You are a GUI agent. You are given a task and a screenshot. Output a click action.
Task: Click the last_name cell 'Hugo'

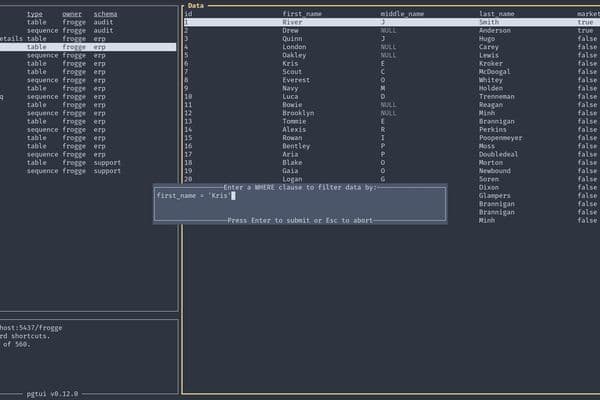tap(487, 39)
